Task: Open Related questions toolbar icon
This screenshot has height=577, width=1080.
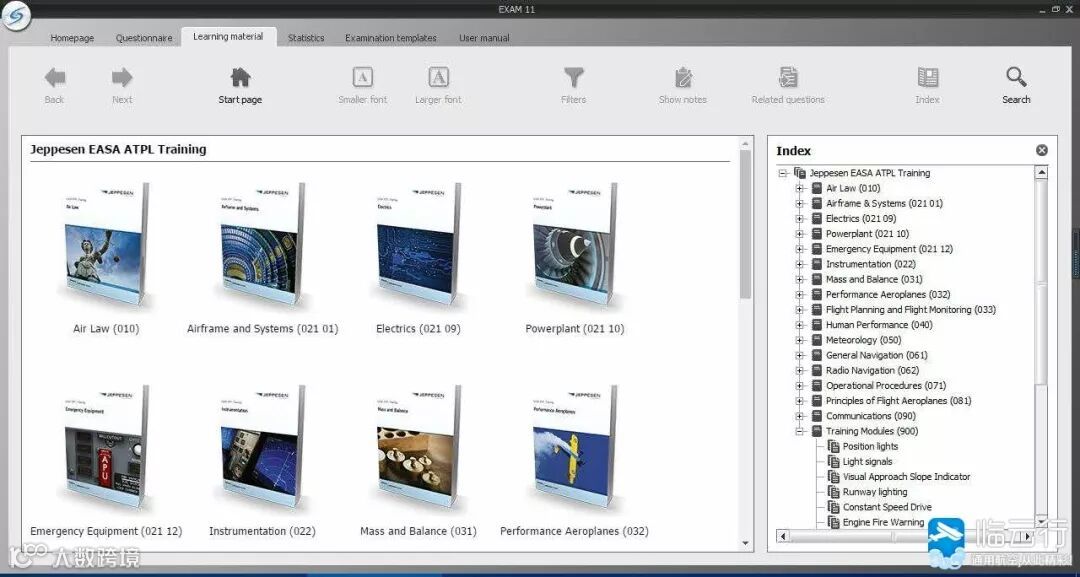Action: (788, 78)
